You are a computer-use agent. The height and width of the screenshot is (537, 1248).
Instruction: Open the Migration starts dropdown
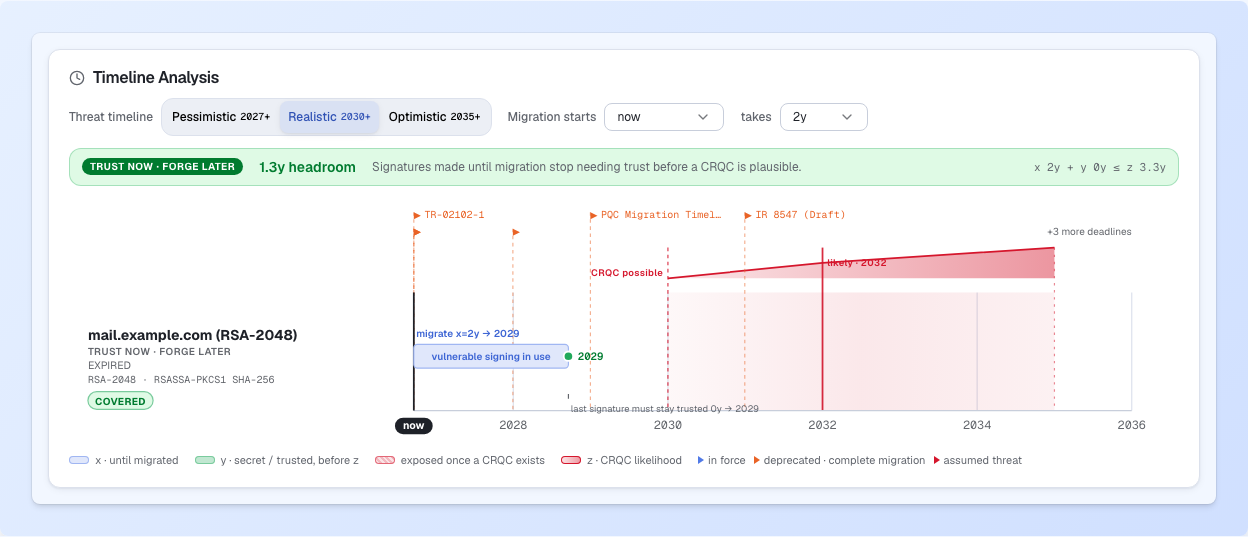663,117
